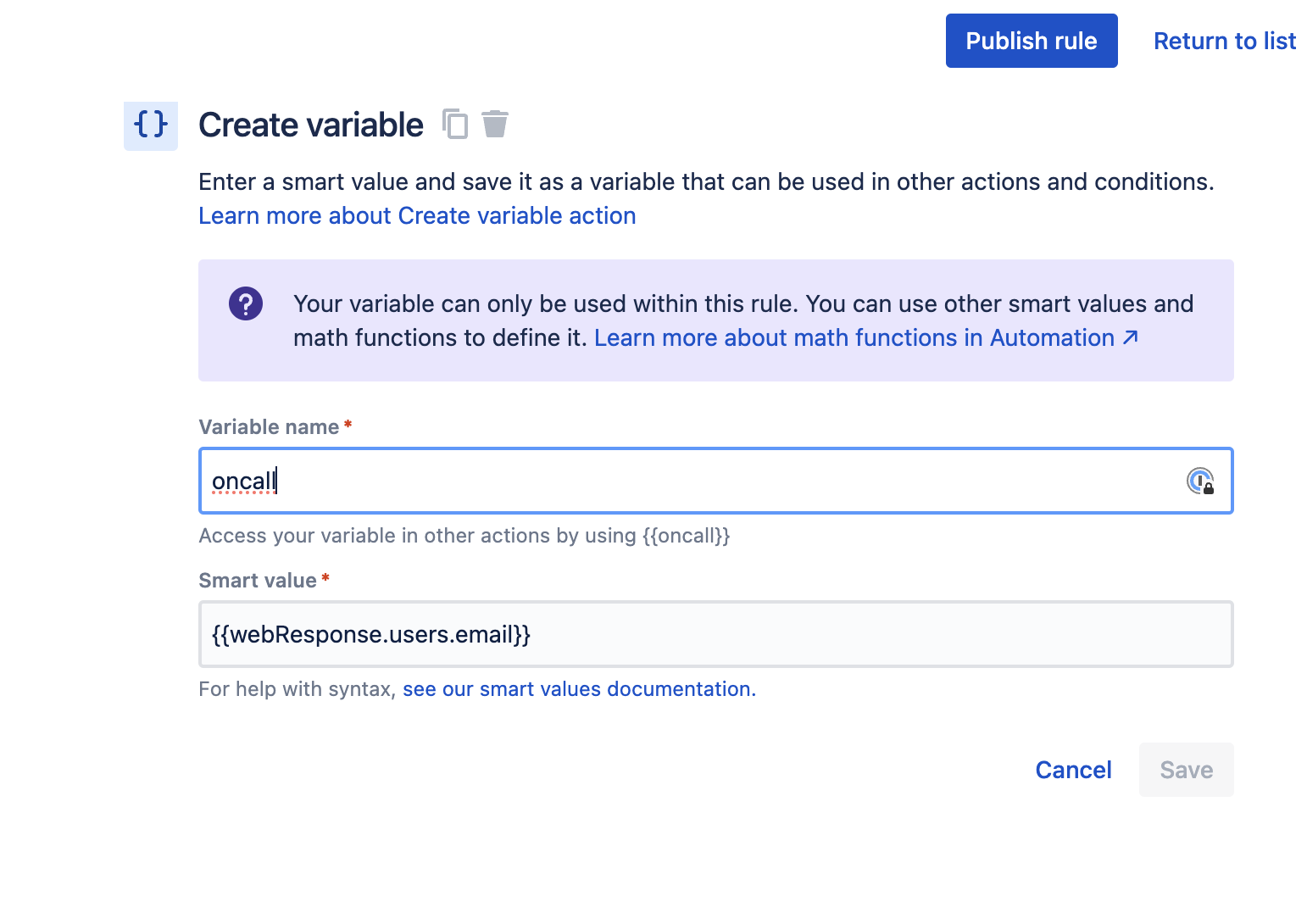
Task: Click into the Smart value field
Action: pyautogui.click(x=716, y=634)
